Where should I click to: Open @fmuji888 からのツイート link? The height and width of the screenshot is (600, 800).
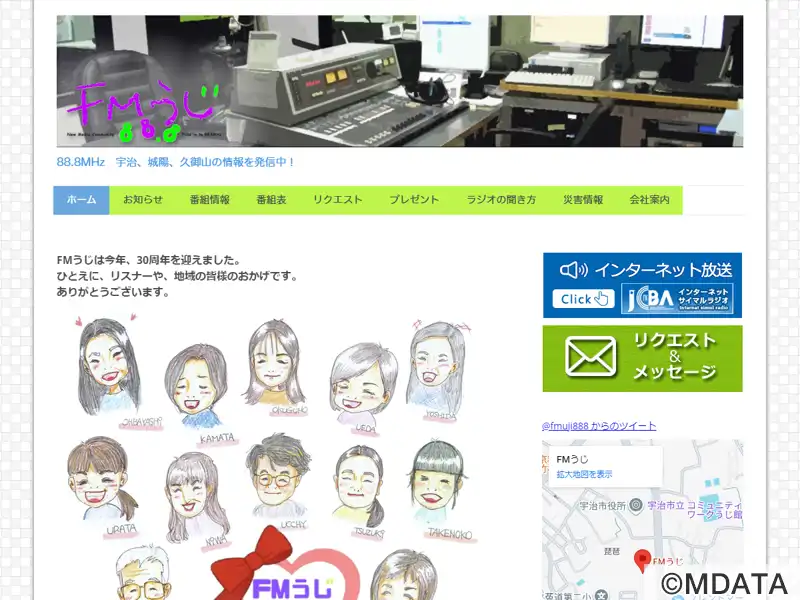[599, 426]
